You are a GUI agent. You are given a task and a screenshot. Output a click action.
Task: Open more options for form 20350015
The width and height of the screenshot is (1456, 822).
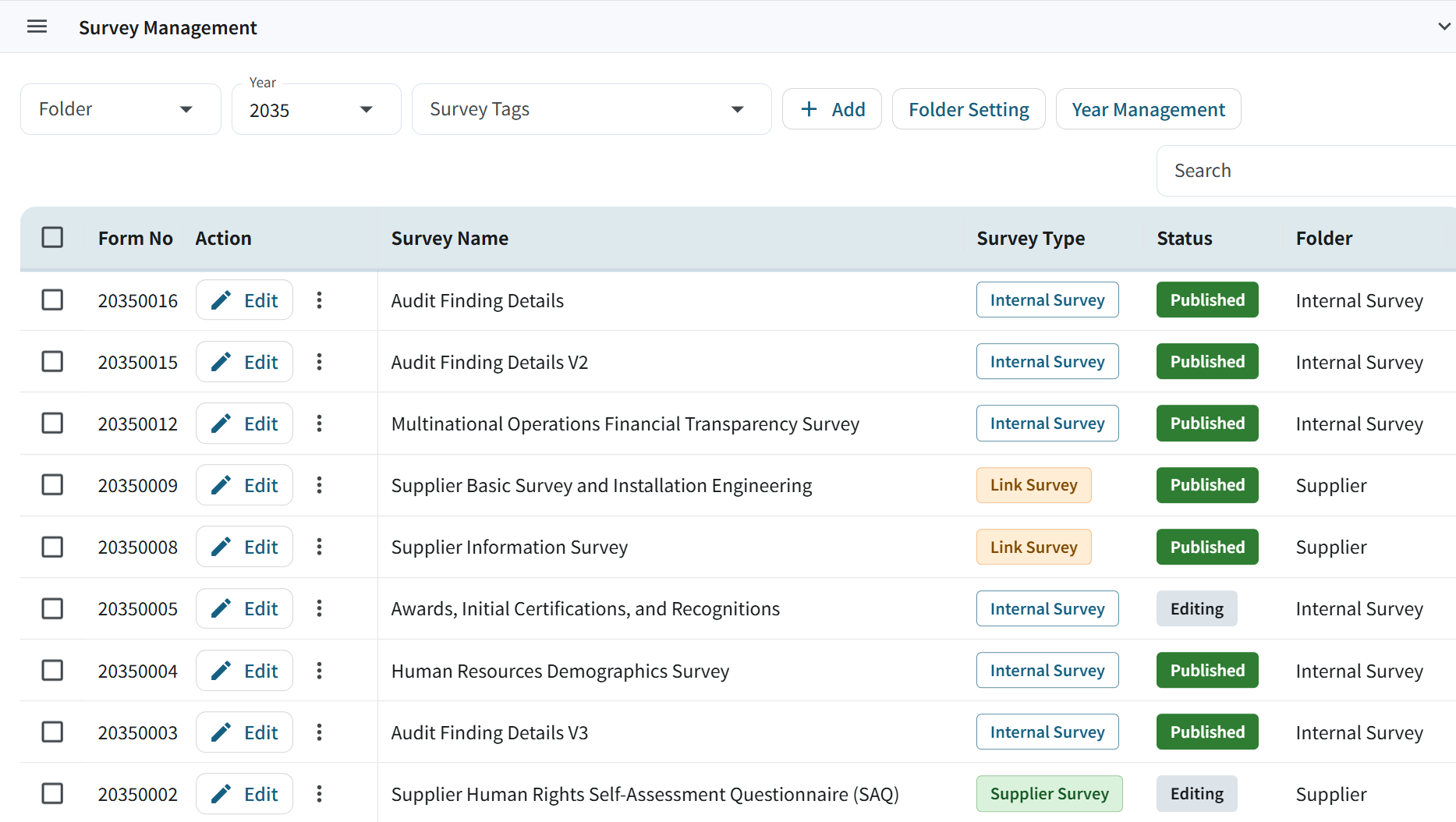pos(319,361)
